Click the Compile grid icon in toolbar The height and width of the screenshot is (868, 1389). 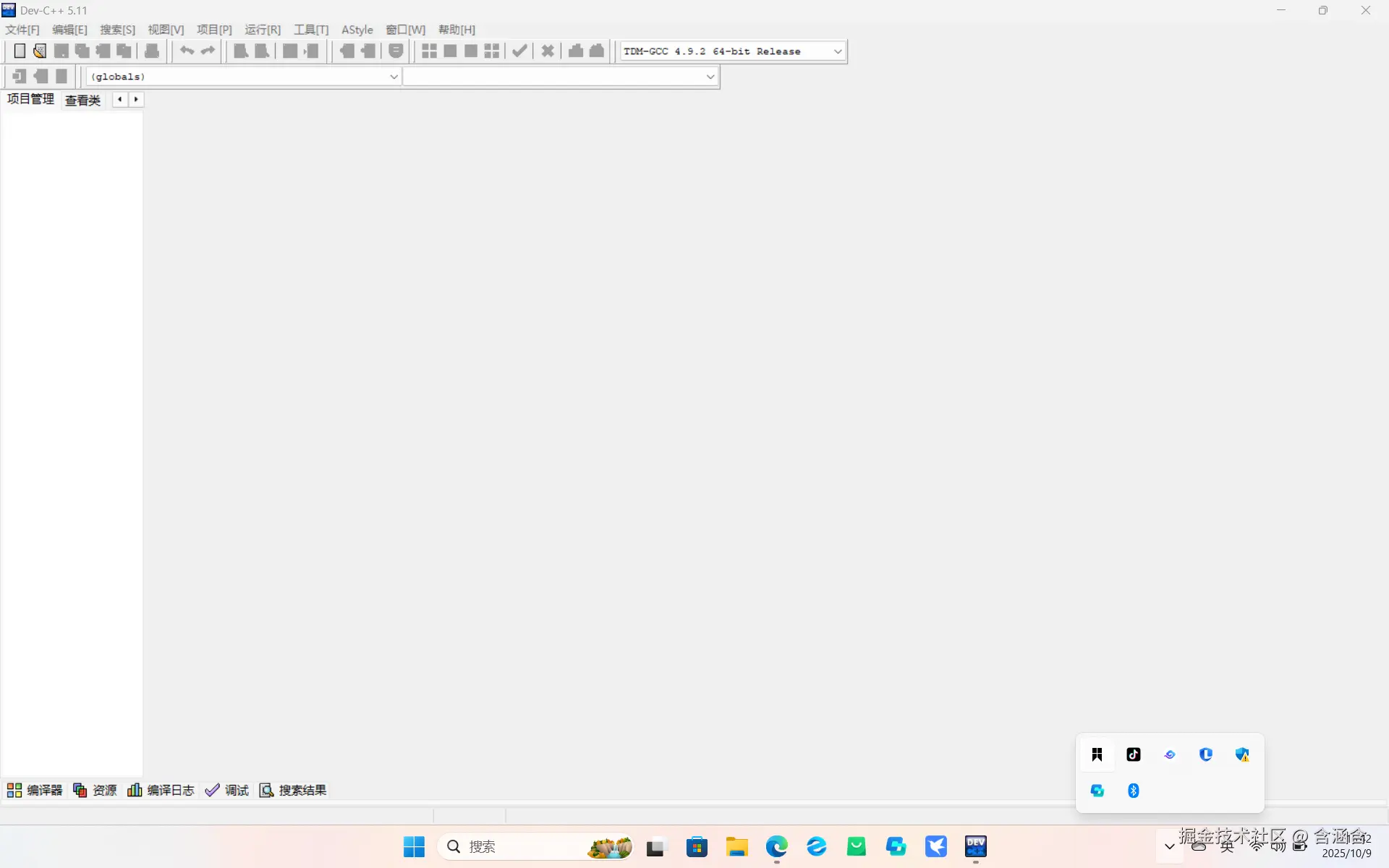pyautogui.click(x=429, y=51)
